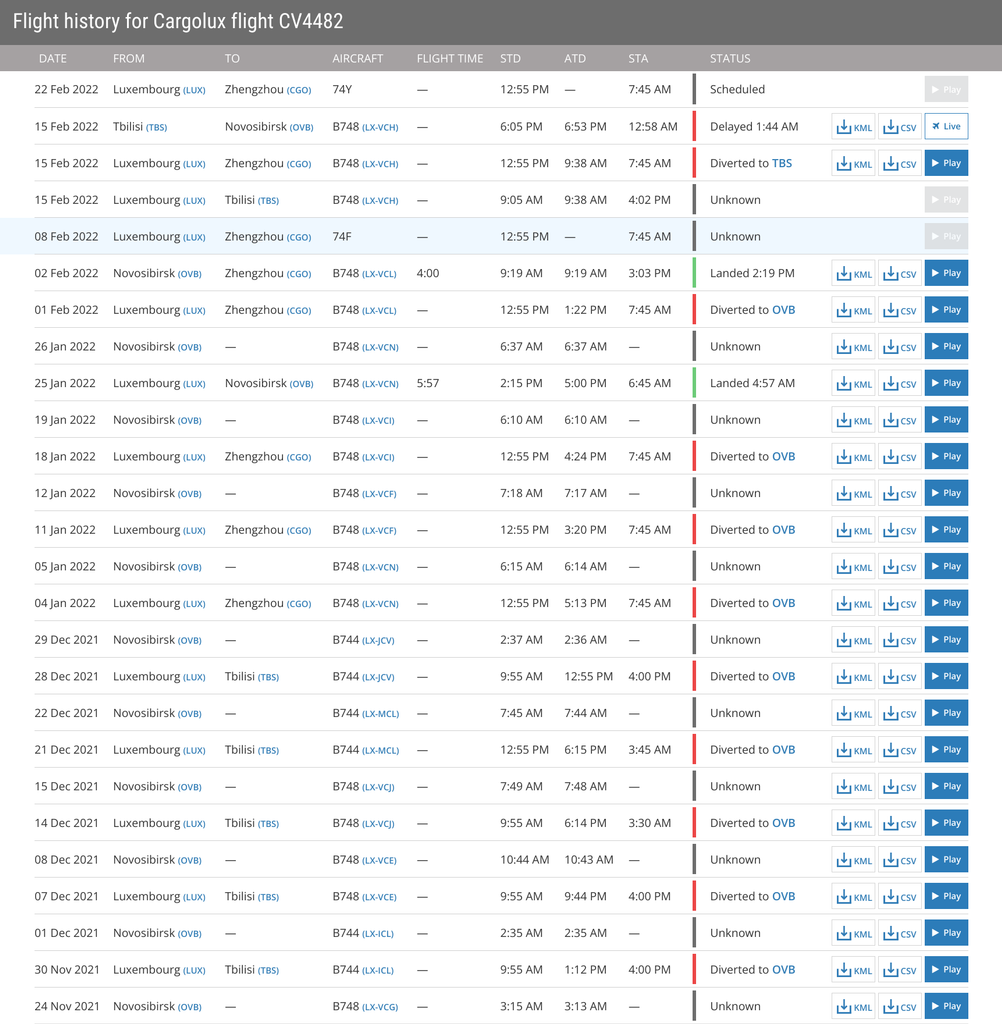This screenshot has height=1024, width=1002.
Task: Play the 26 Jan 2022 flight
Action: 946,346
